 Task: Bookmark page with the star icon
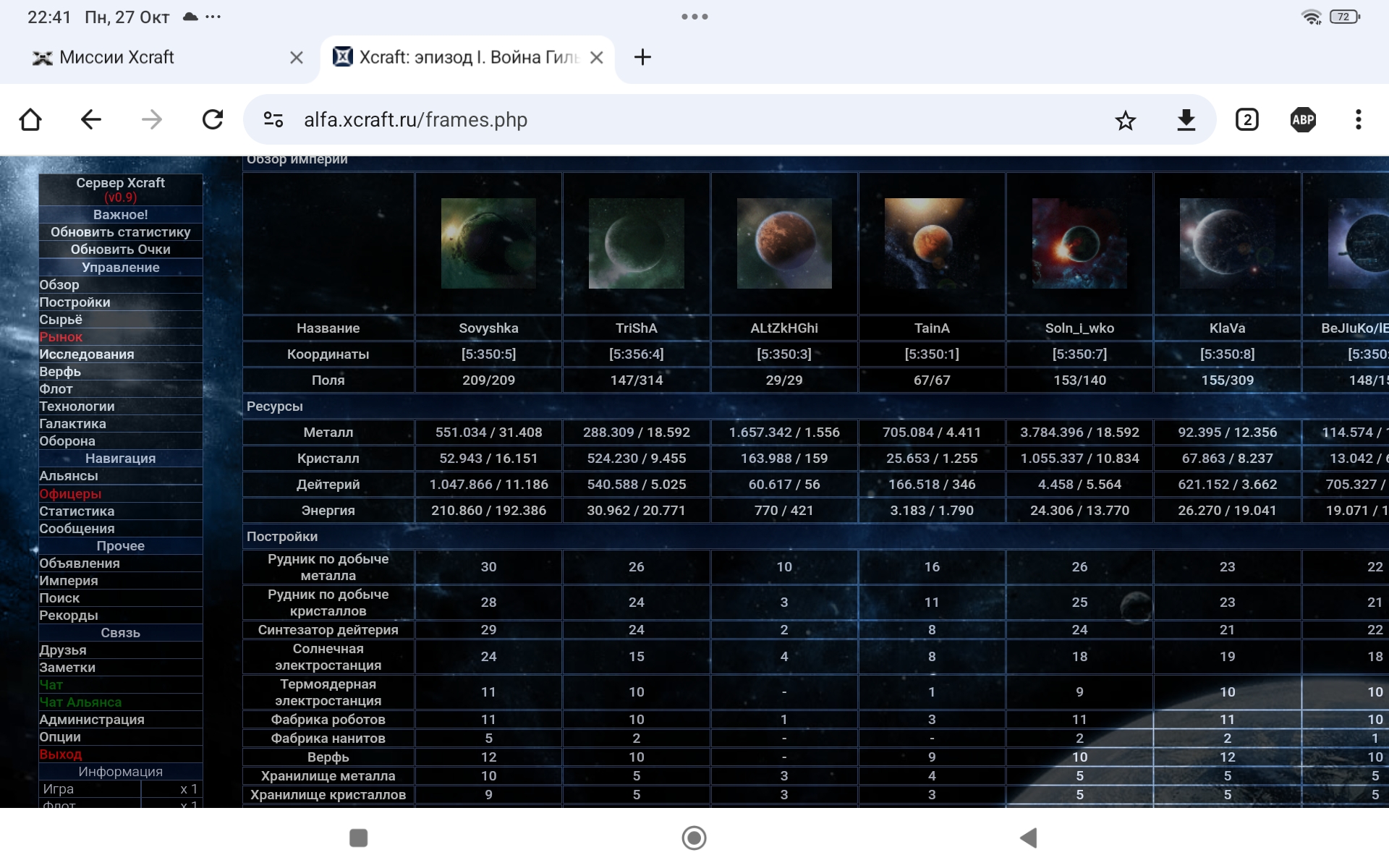1125,120
